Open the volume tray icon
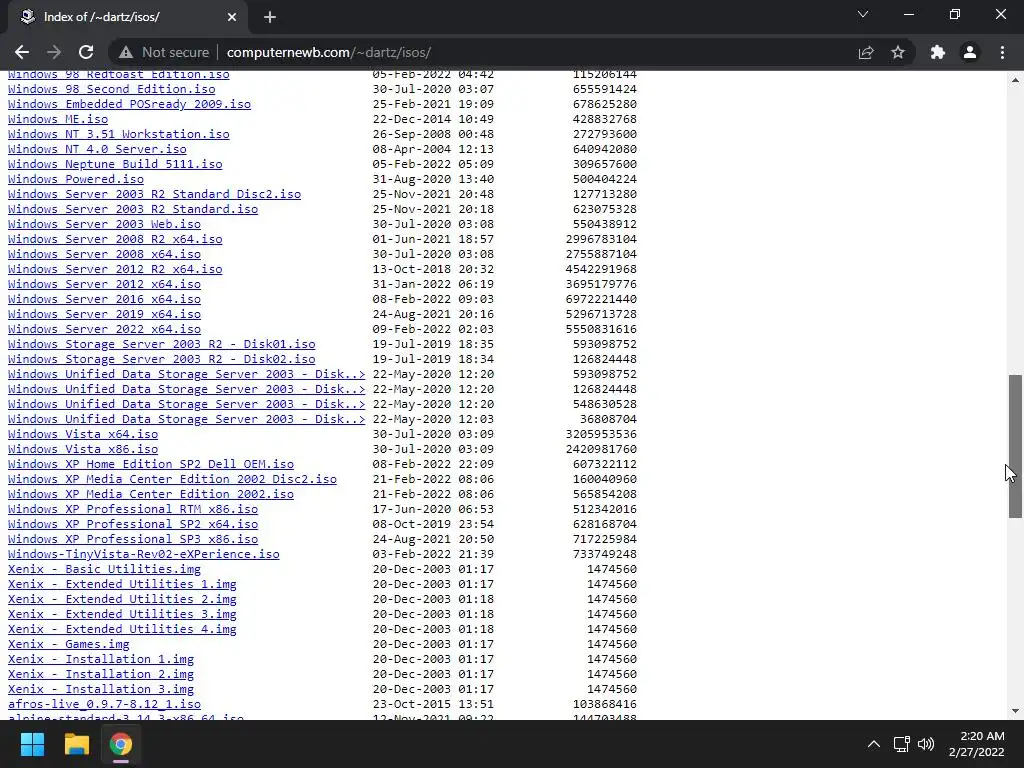 click(925, 744)
